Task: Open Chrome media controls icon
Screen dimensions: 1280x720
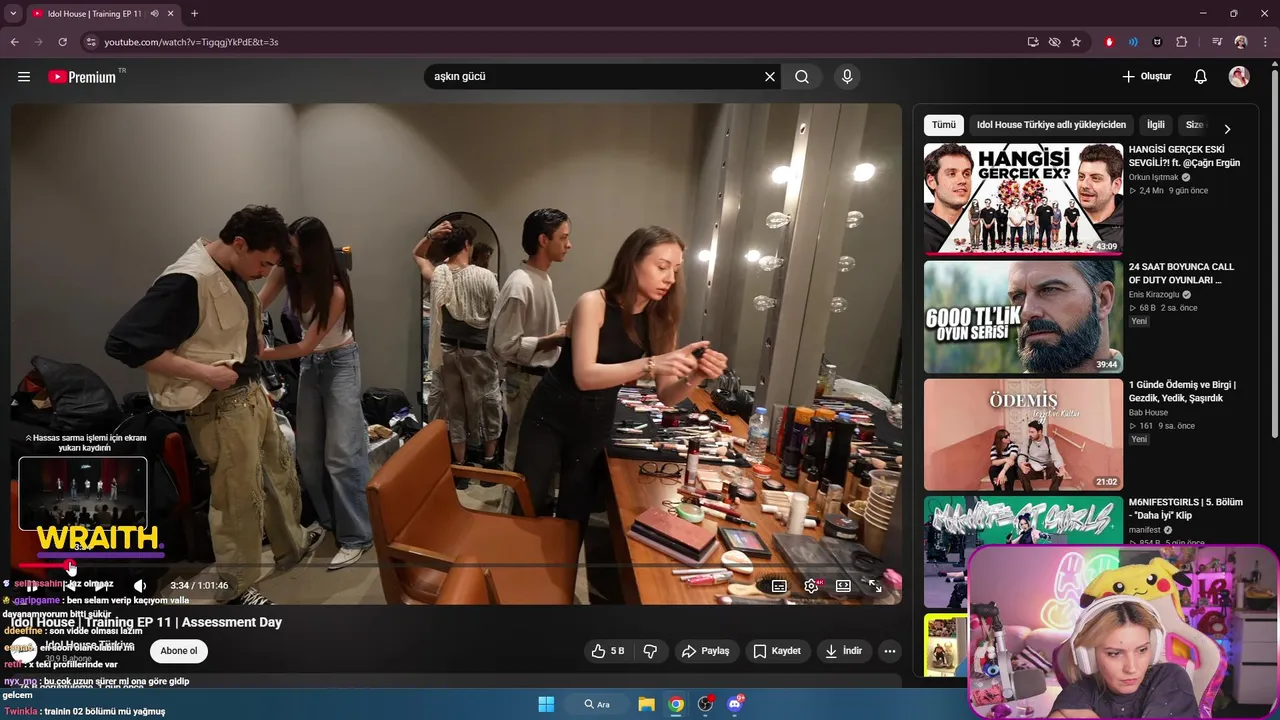Action: 1217,42
